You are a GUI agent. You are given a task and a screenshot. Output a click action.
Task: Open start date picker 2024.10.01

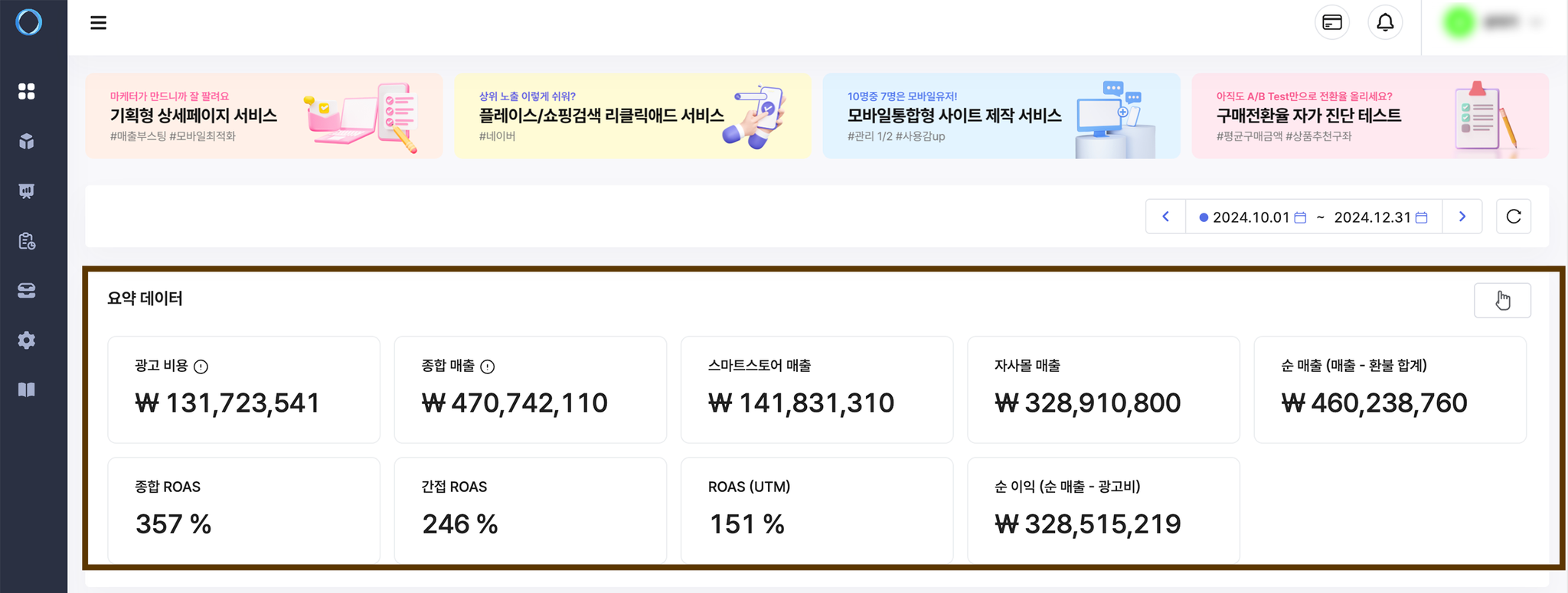tap(1253, 217)
